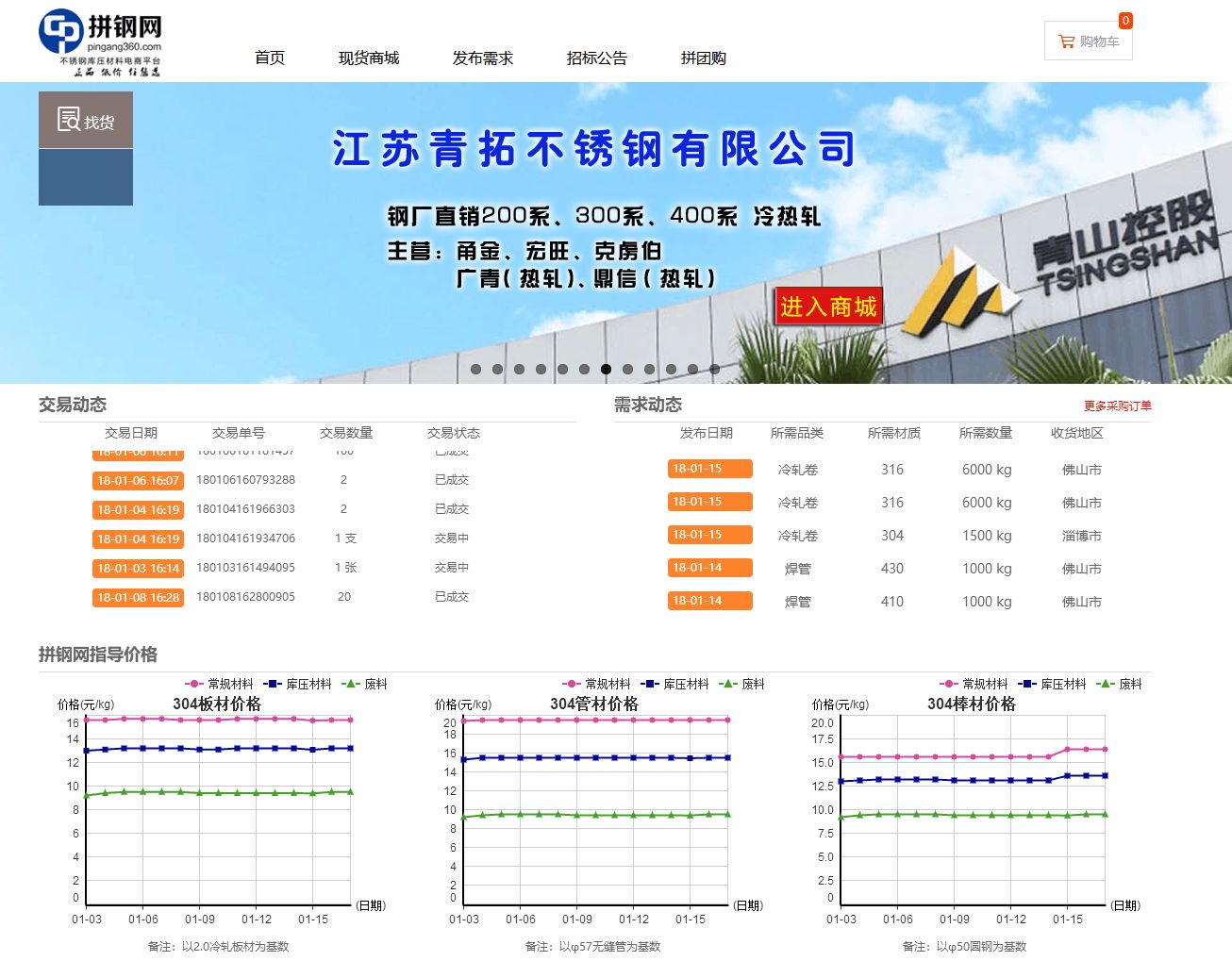Toggle 库压材料 legend in 304板材价格 chart
The height and width of the screenshot is (961, 1232).
(x=298, y=684)
